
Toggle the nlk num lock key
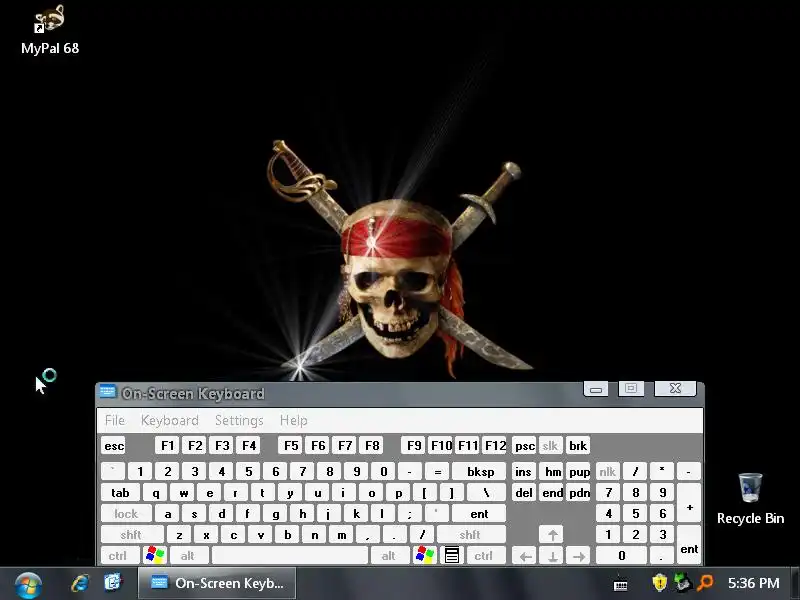607,471
